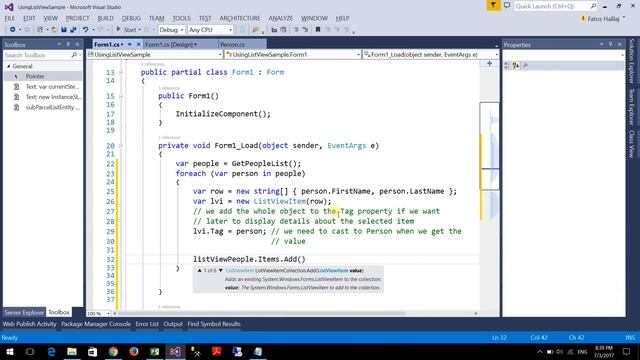
Task: Show the Output panel
Action: click(173, 324)
